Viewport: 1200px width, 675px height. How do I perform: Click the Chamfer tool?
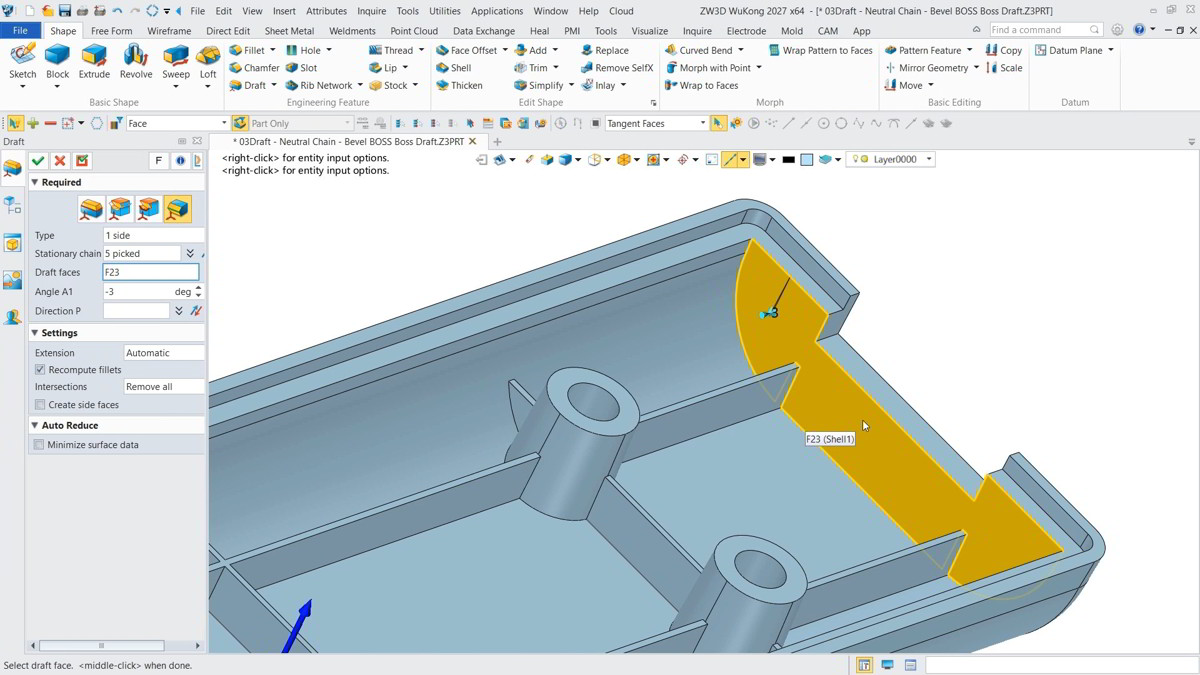[254, 68]
